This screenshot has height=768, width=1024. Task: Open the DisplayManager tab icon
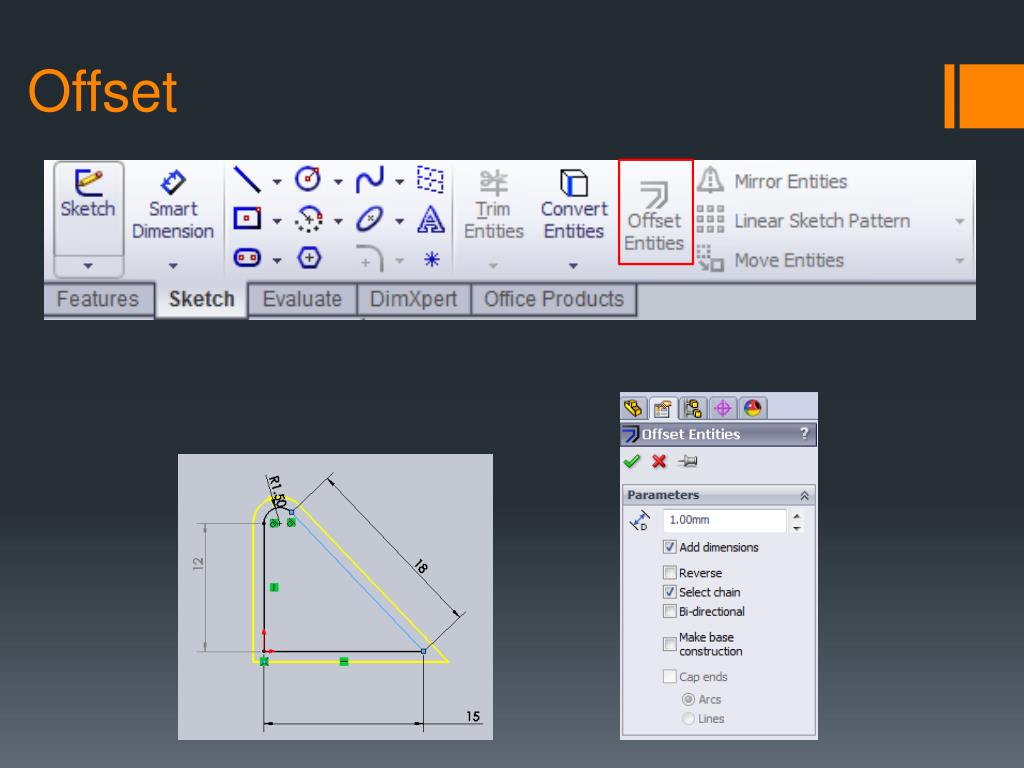(x=752, y=409)
